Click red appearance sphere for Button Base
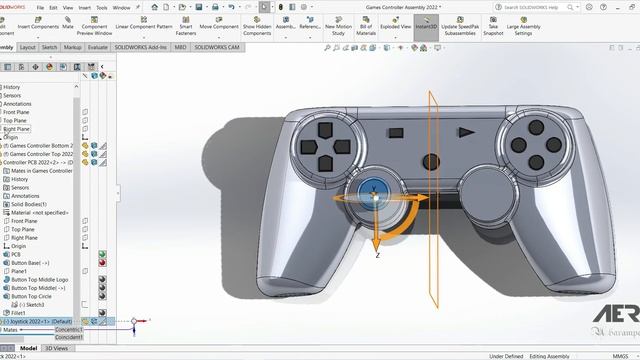 (102, 263)
